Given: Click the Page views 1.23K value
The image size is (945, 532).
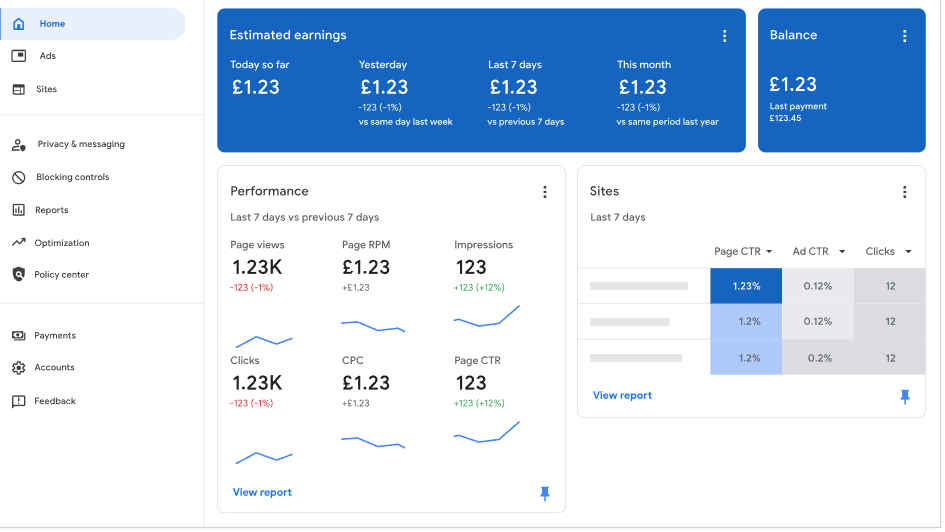Looking at the screenshot, I should tap(259, 268).
